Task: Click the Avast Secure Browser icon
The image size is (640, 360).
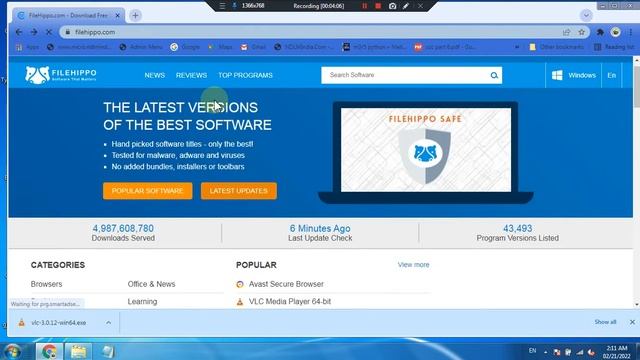Action: [x=240, y=284]
